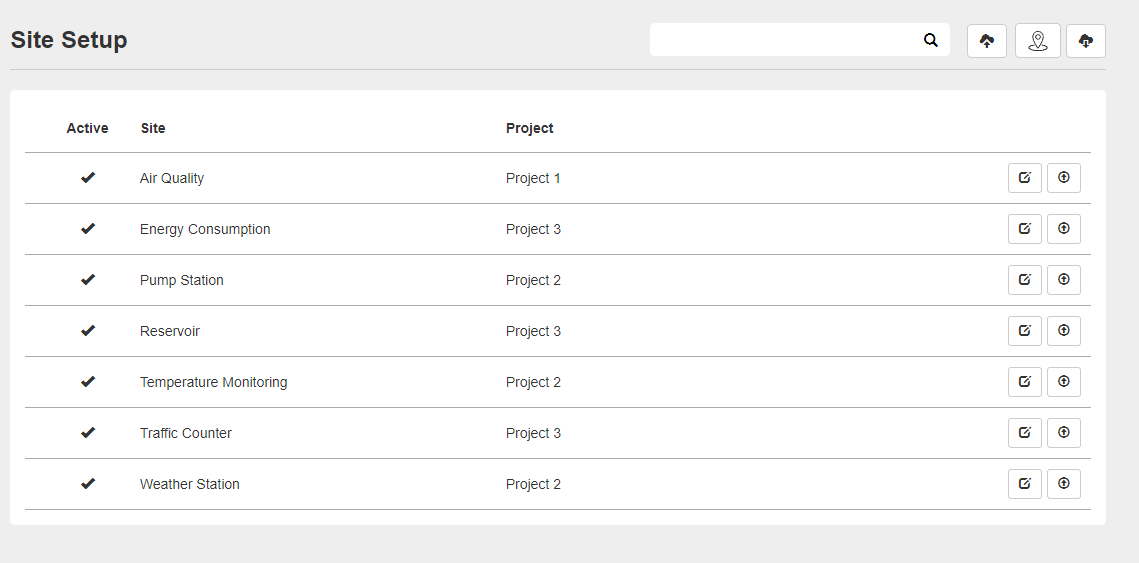
Task: Click upload arrow for Reservoir row
Action: (x=1064, y=331)
